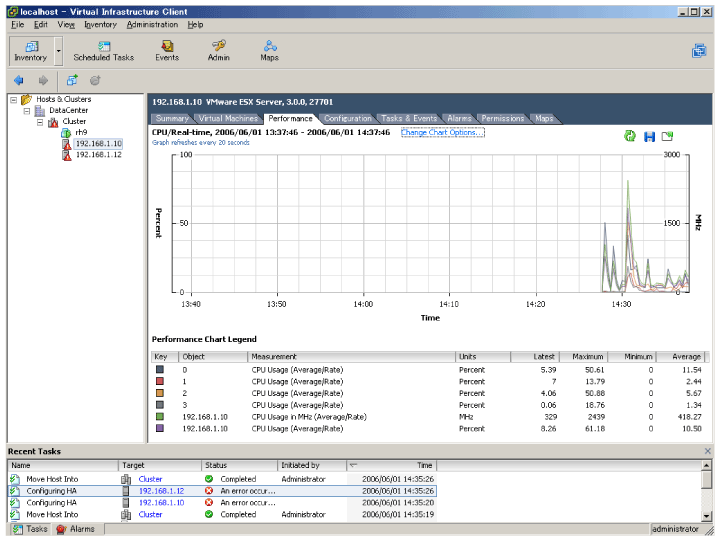Sort recent tasks by Time column header
720x540 pixels.
pyautogui.click(x=391, y=465)
